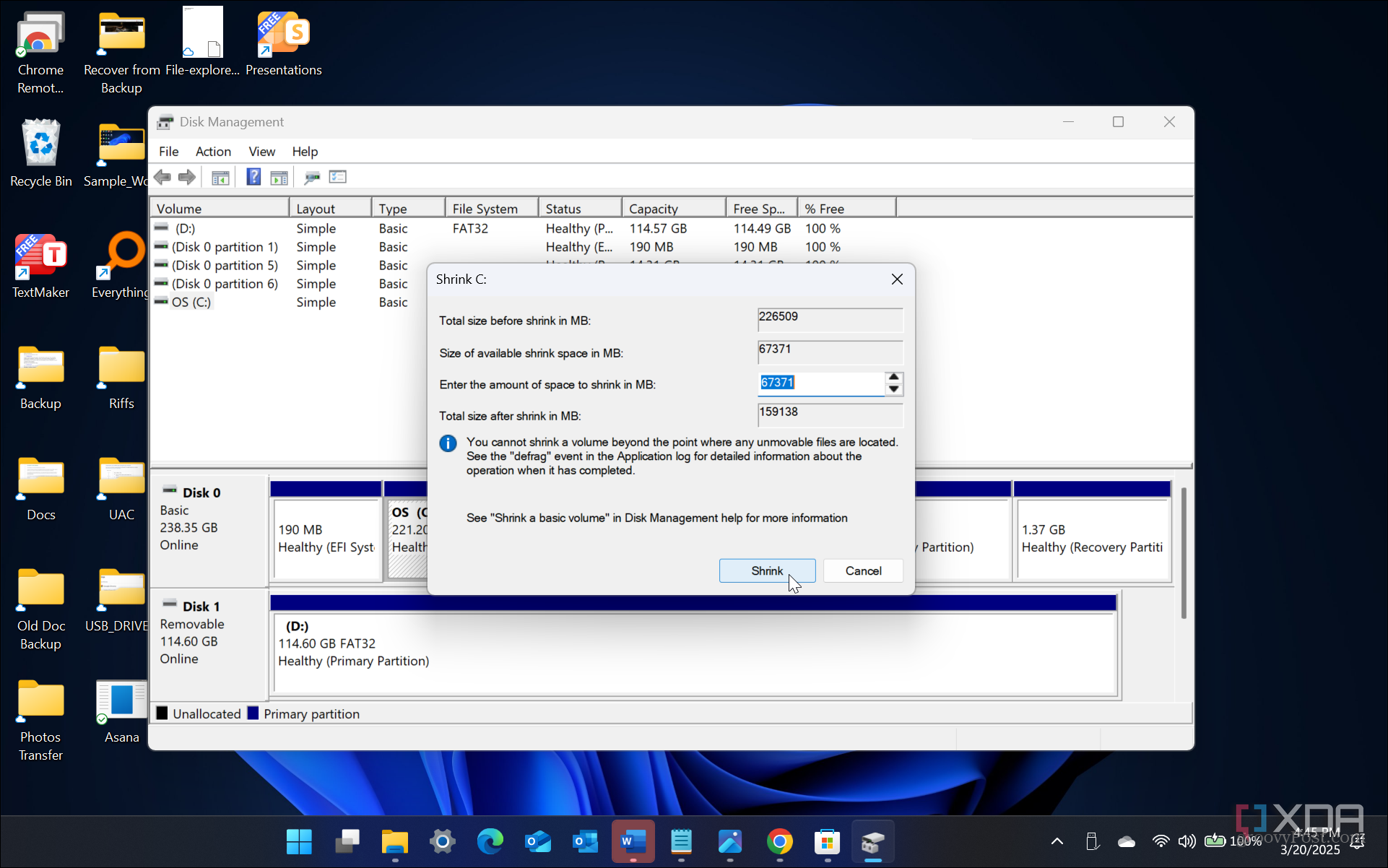Screen dimensions: 1388x868
Task: Open the Backup folder on desktop
Action: coord(40,377)
